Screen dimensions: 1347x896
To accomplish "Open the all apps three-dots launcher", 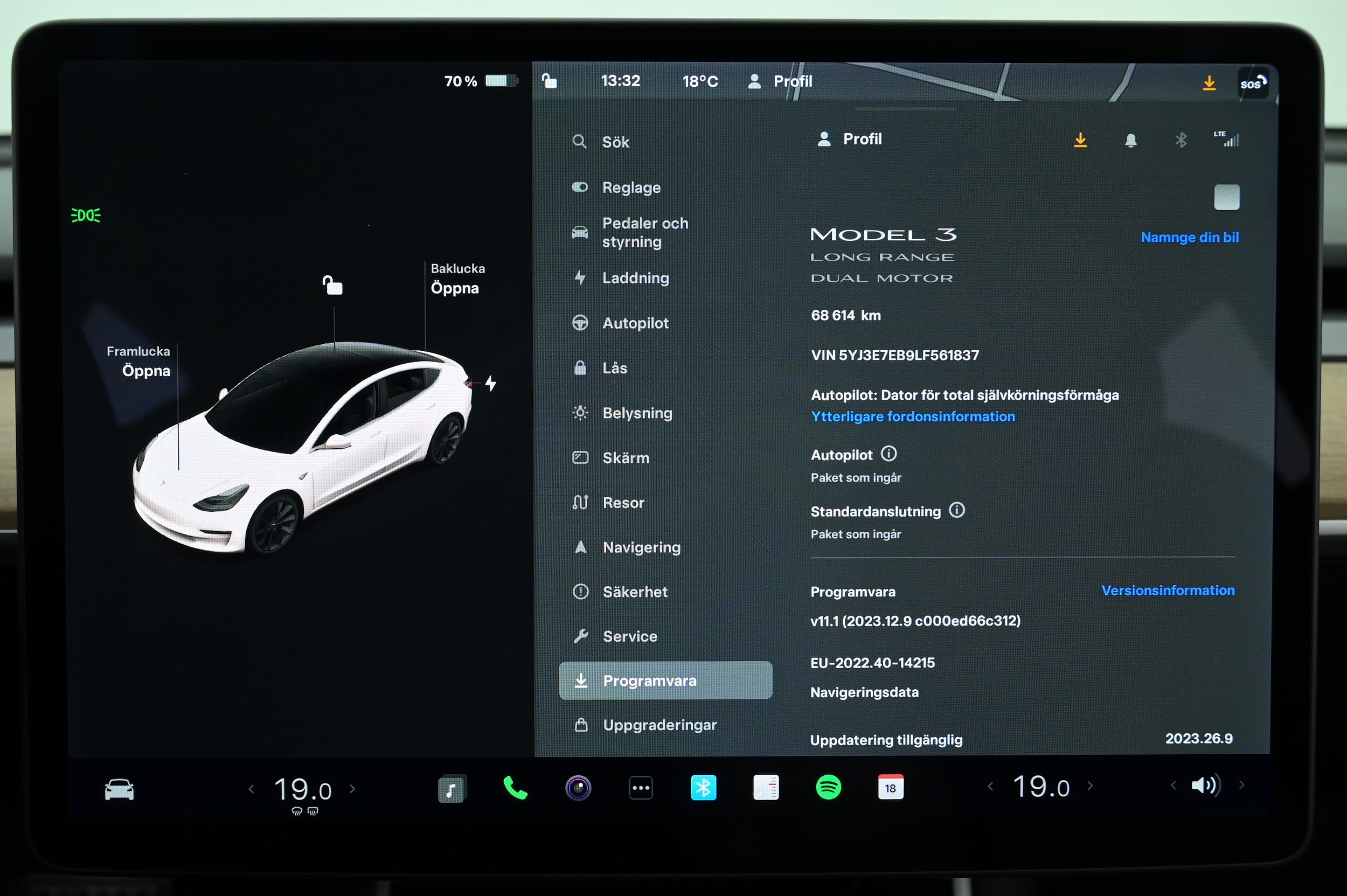I will coord(641,788).
